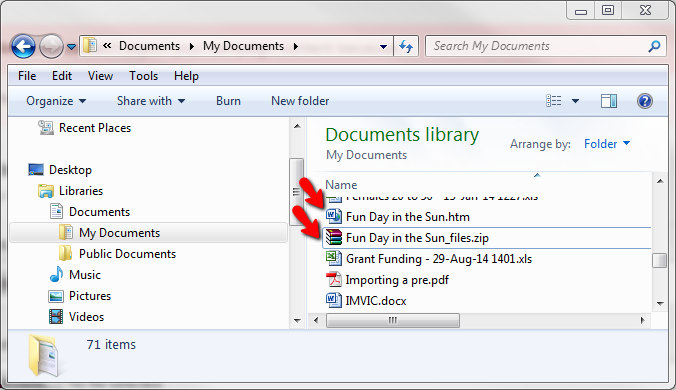
Task: Select Documents library in tree
Action: 99,212
